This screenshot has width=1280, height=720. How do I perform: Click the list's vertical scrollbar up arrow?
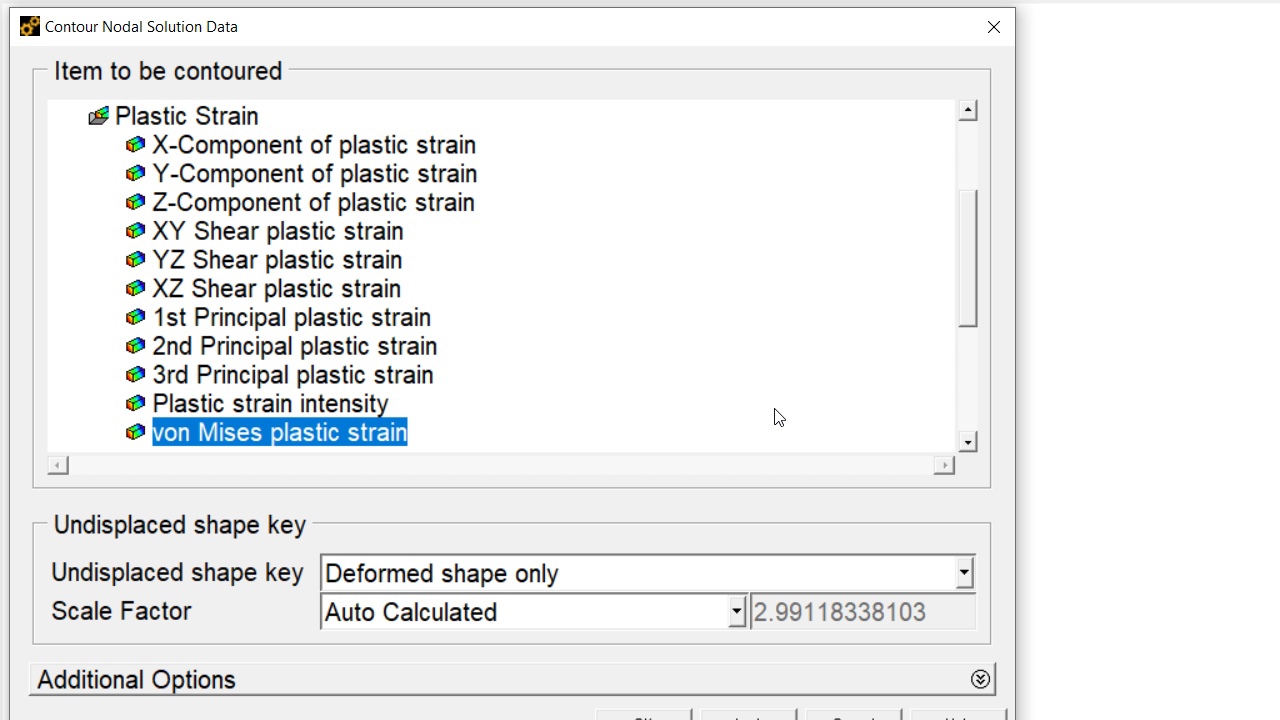click(967, 111)
